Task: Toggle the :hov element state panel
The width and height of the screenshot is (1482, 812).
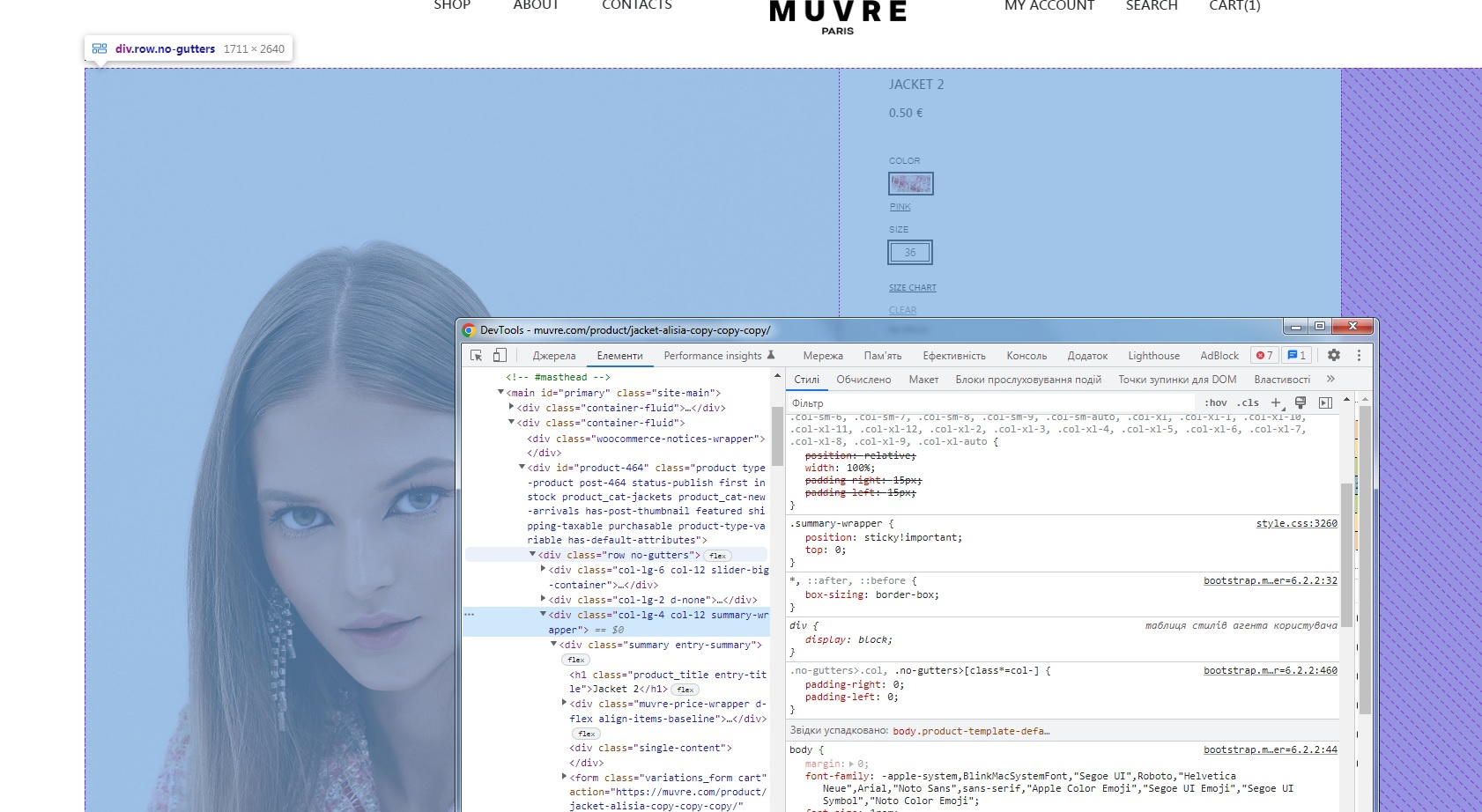Action: click(1216, 402)
